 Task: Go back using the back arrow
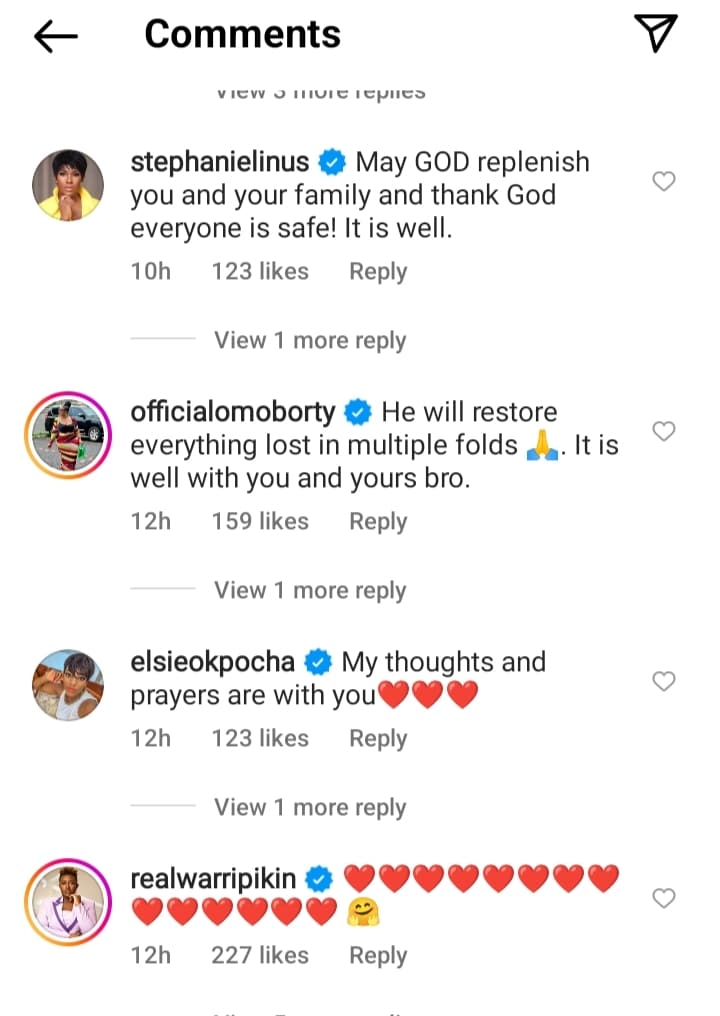pos(56,36)
